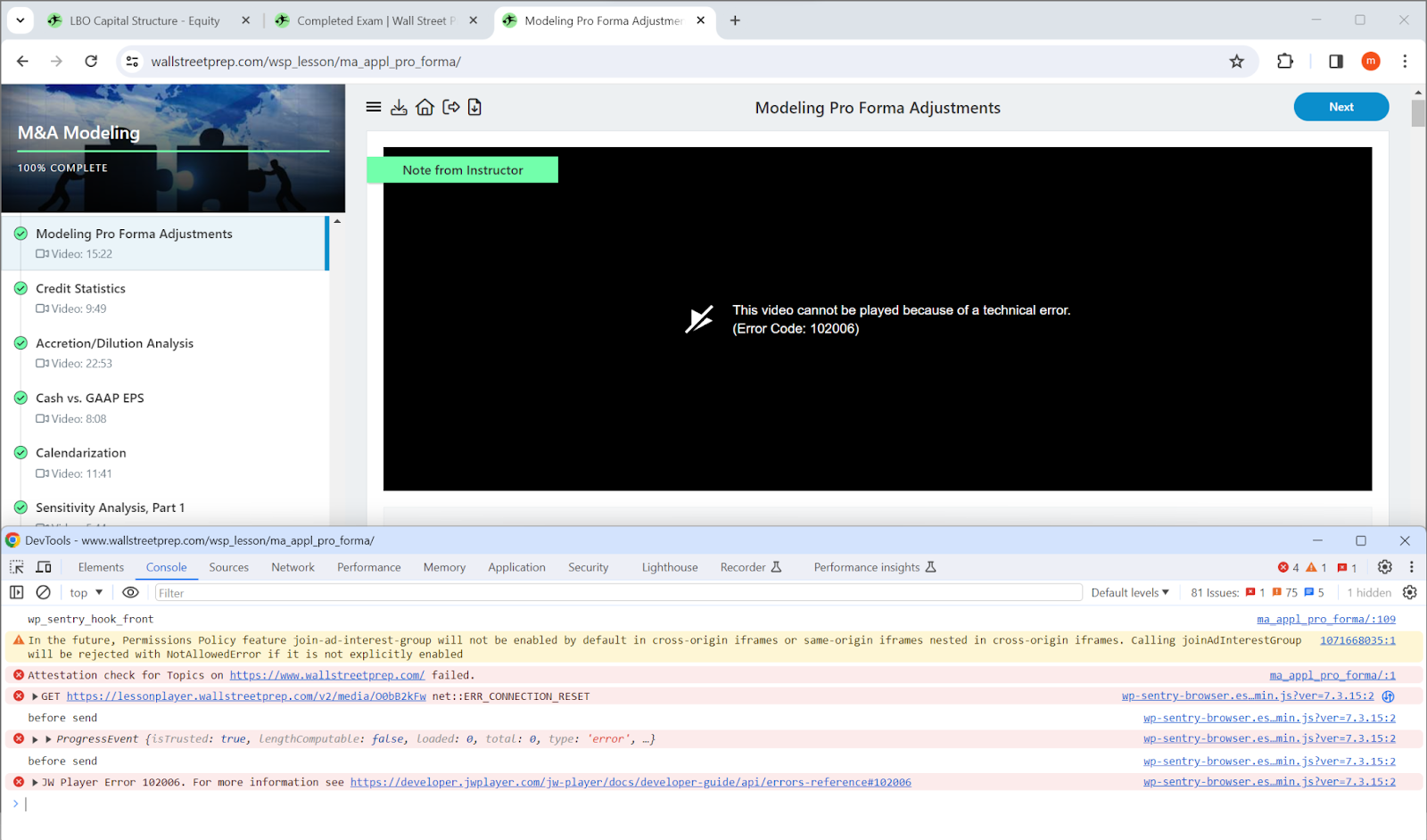Expand the ProgressEvent error message
The width and height of the screenshot is (1427, 840).
click(x=35, y=739)
